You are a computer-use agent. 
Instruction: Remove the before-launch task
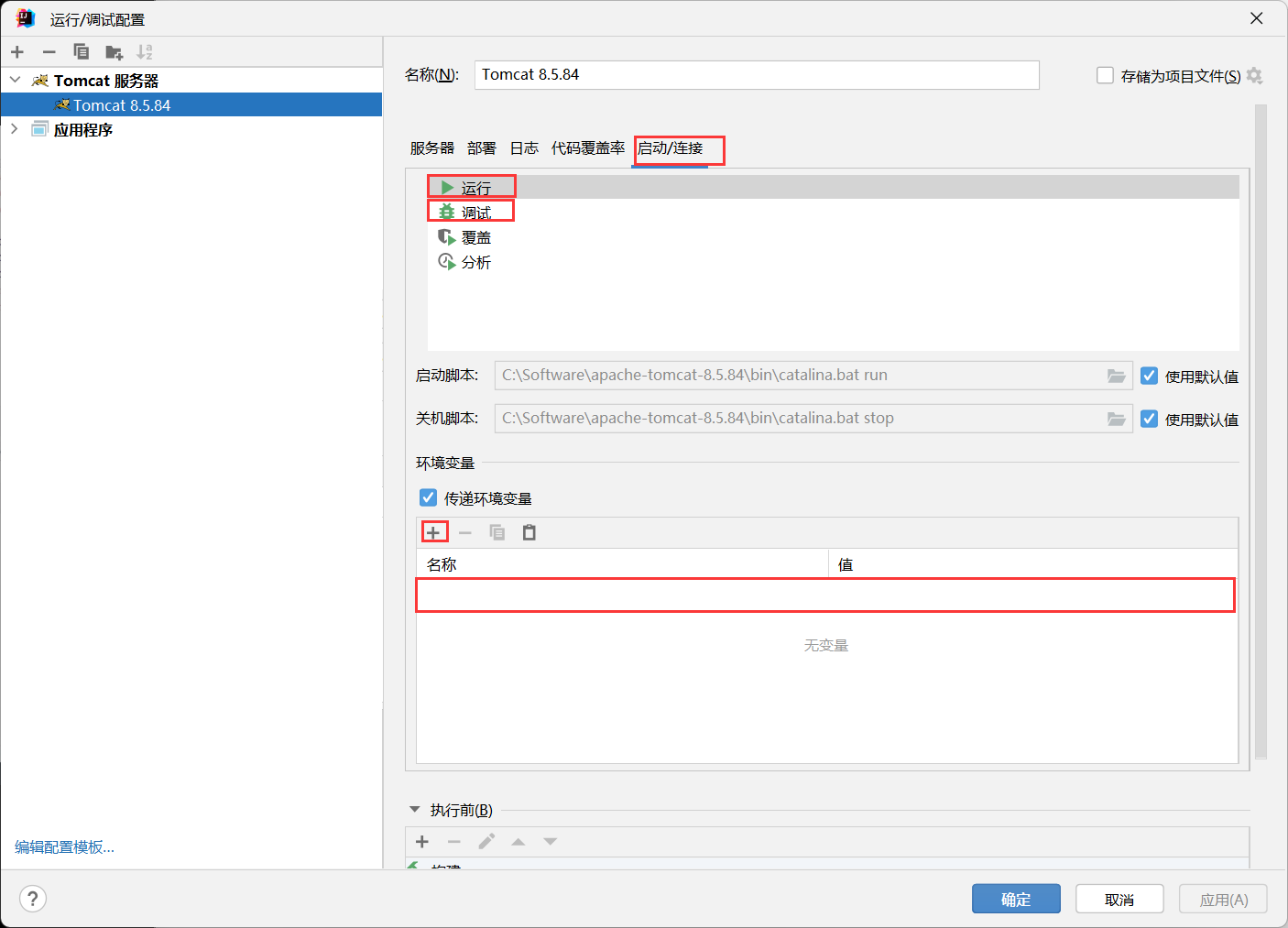(454, 841)
